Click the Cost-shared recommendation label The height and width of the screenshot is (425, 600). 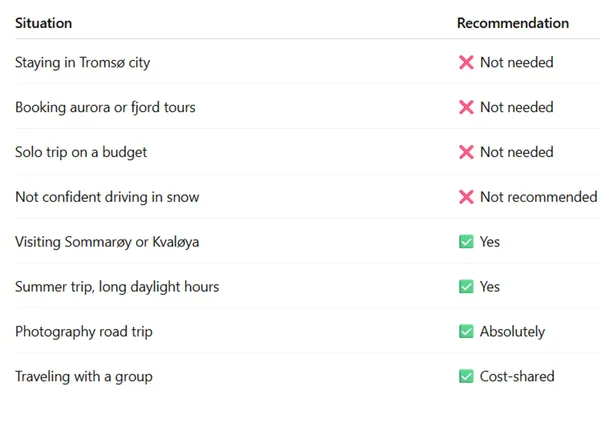pyautogui.click(x=517, y=376)
